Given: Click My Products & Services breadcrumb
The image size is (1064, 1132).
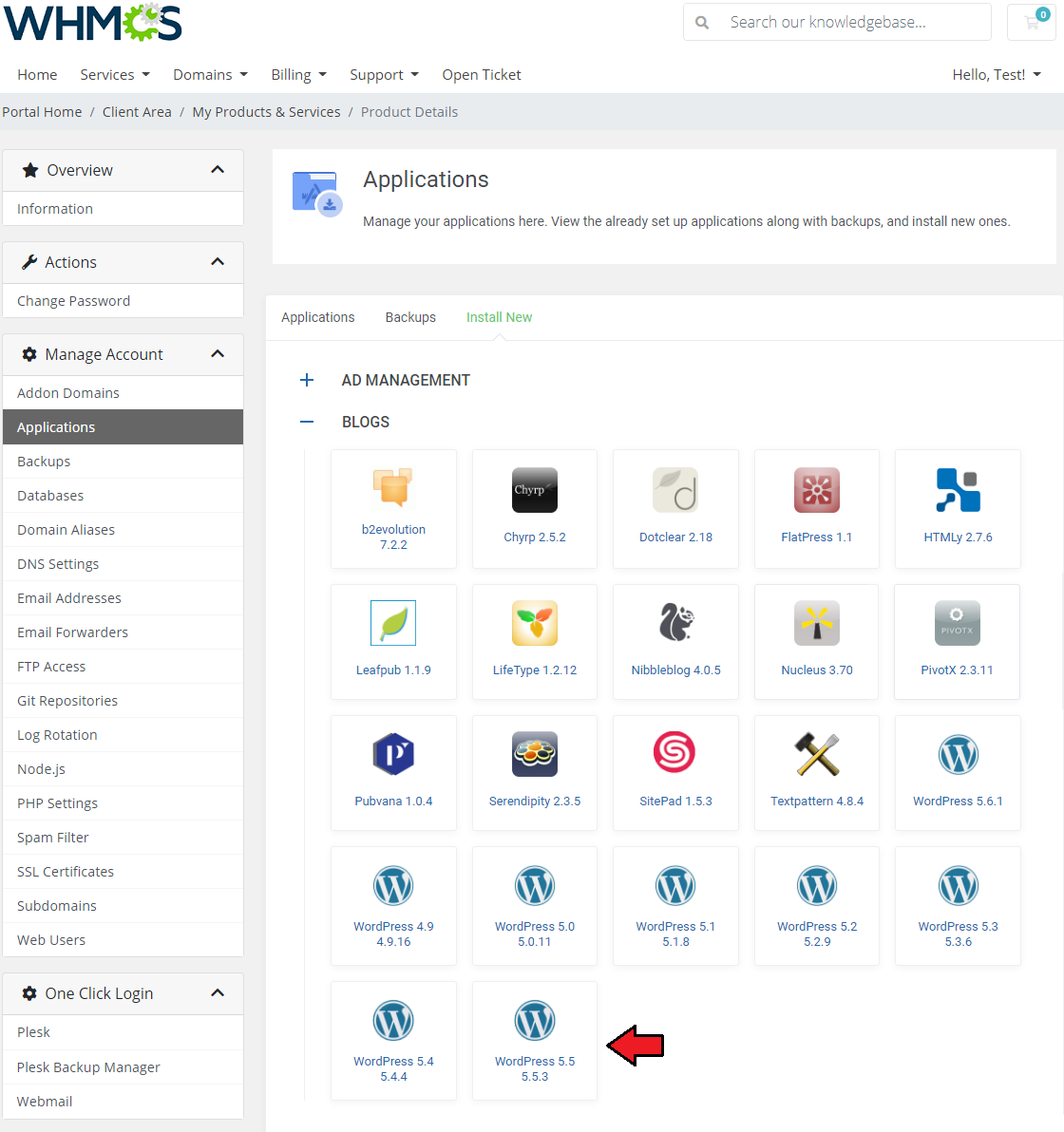Looking at the screenshot, I should (266, 112).
